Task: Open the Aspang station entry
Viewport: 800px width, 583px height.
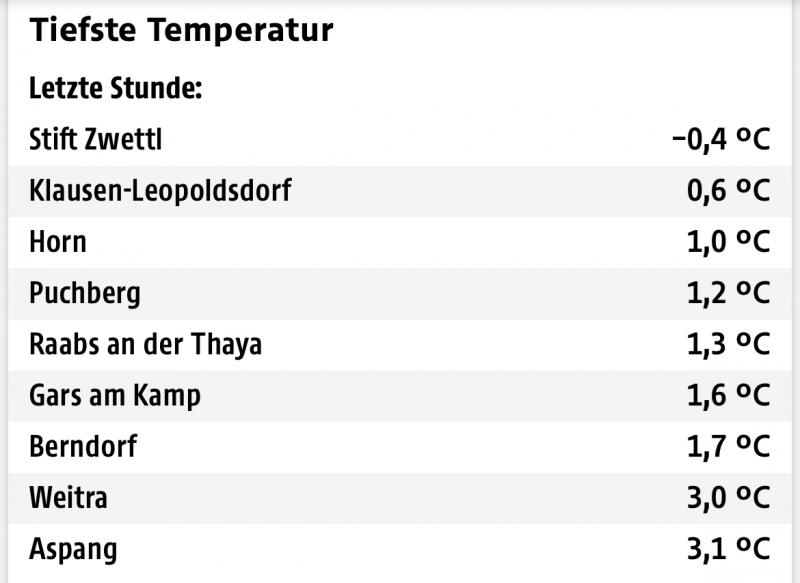Action: (x=73, y=549)
